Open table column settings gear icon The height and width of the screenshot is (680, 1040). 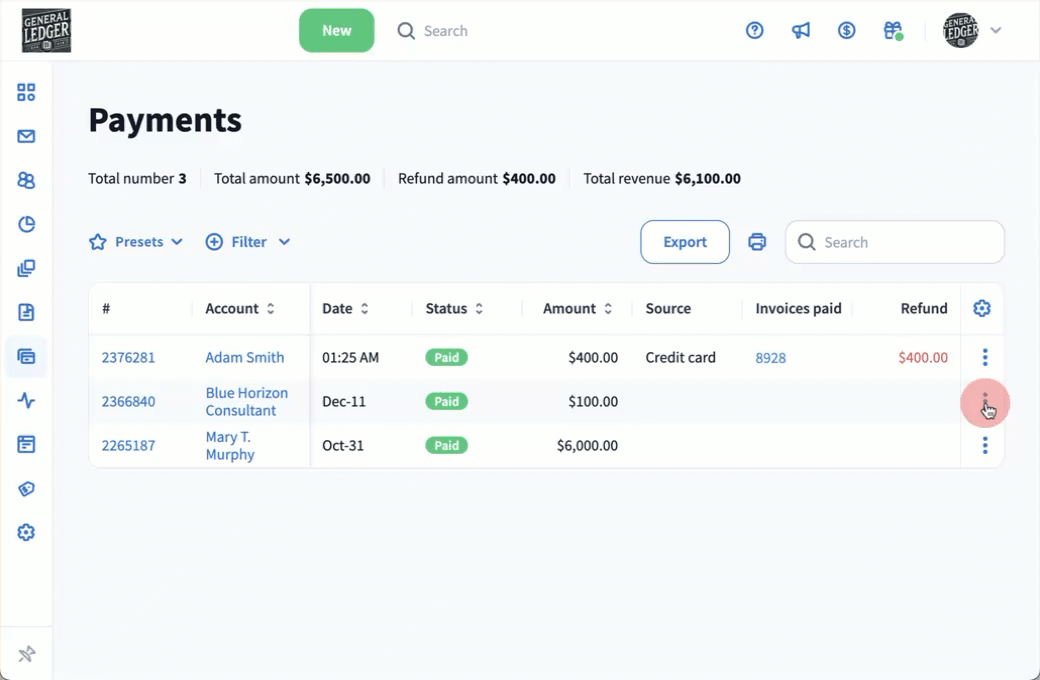click(982, 308)
